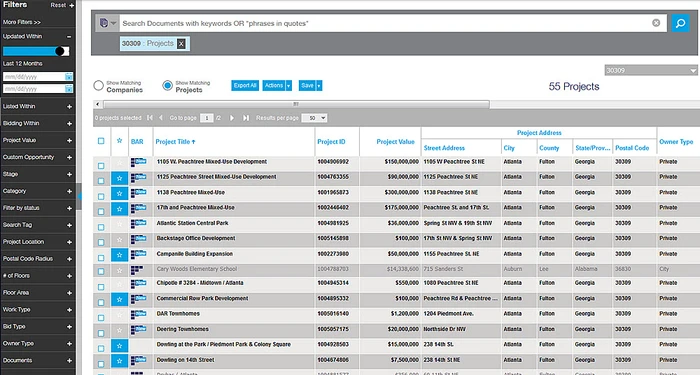Expand the Bidding Within filter
Viewport: 700px width, 375px height.
(x=69, y=124)
